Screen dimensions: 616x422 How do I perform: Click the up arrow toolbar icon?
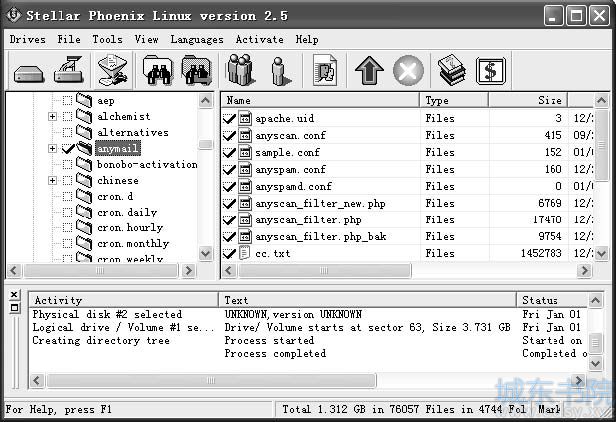coord(369,70)
